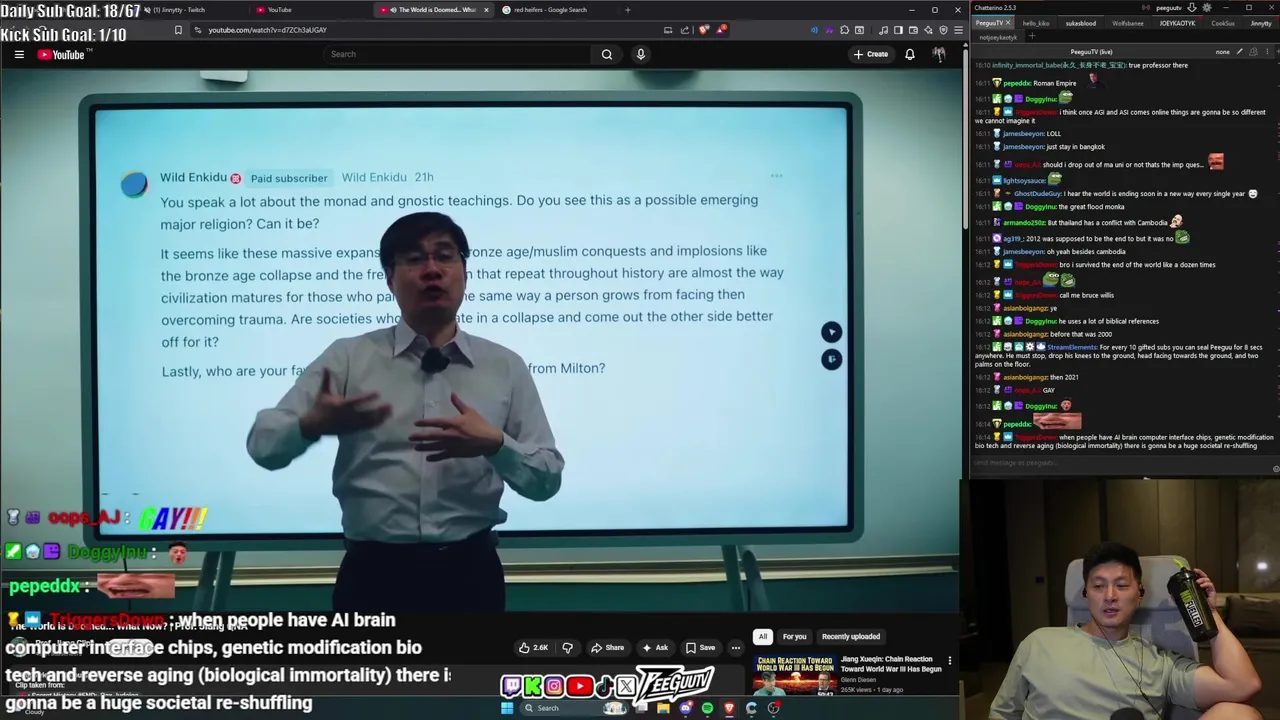Image resolution: width=1280 pixels, height=720 pixels.
Task: Click the browser address bar URL
Action: (267, 30)
